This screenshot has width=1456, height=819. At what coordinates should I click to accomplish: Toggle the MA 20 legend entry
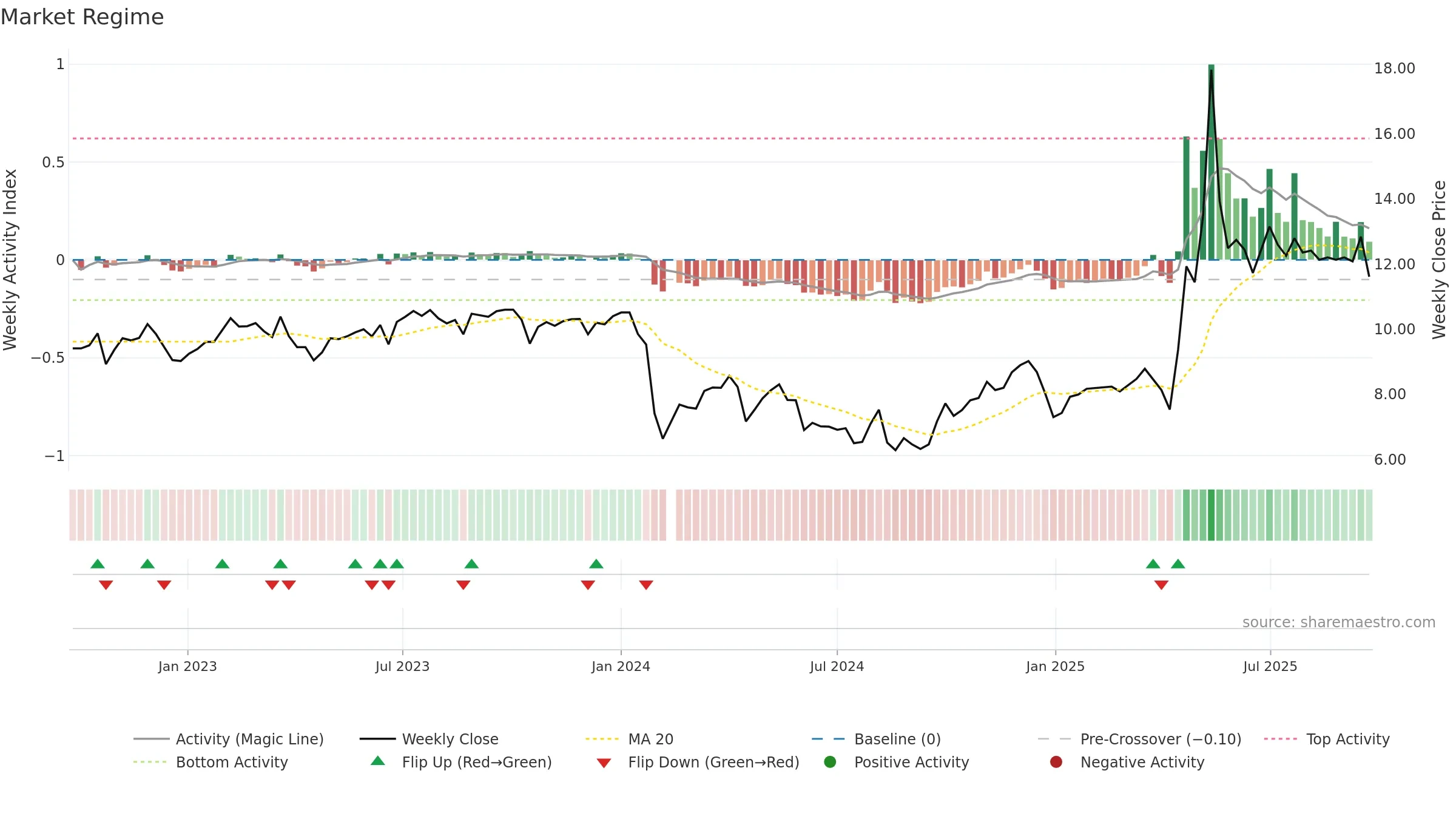click(x=629, y=739)
